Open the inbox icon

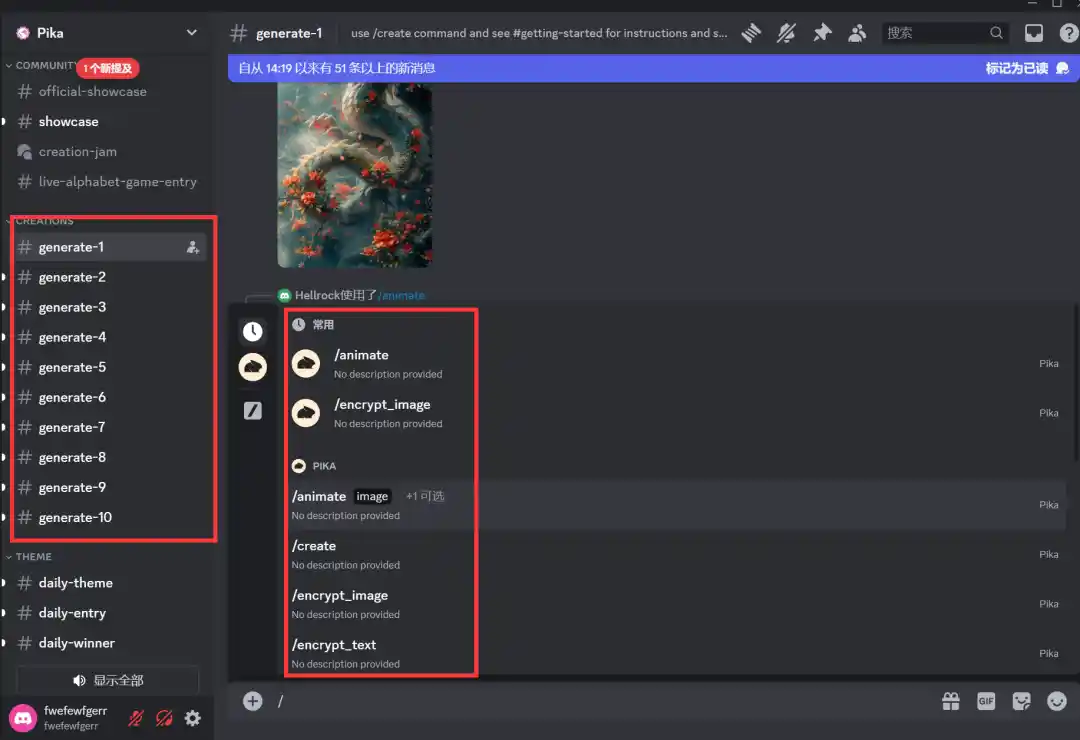tap(1034, 33)
